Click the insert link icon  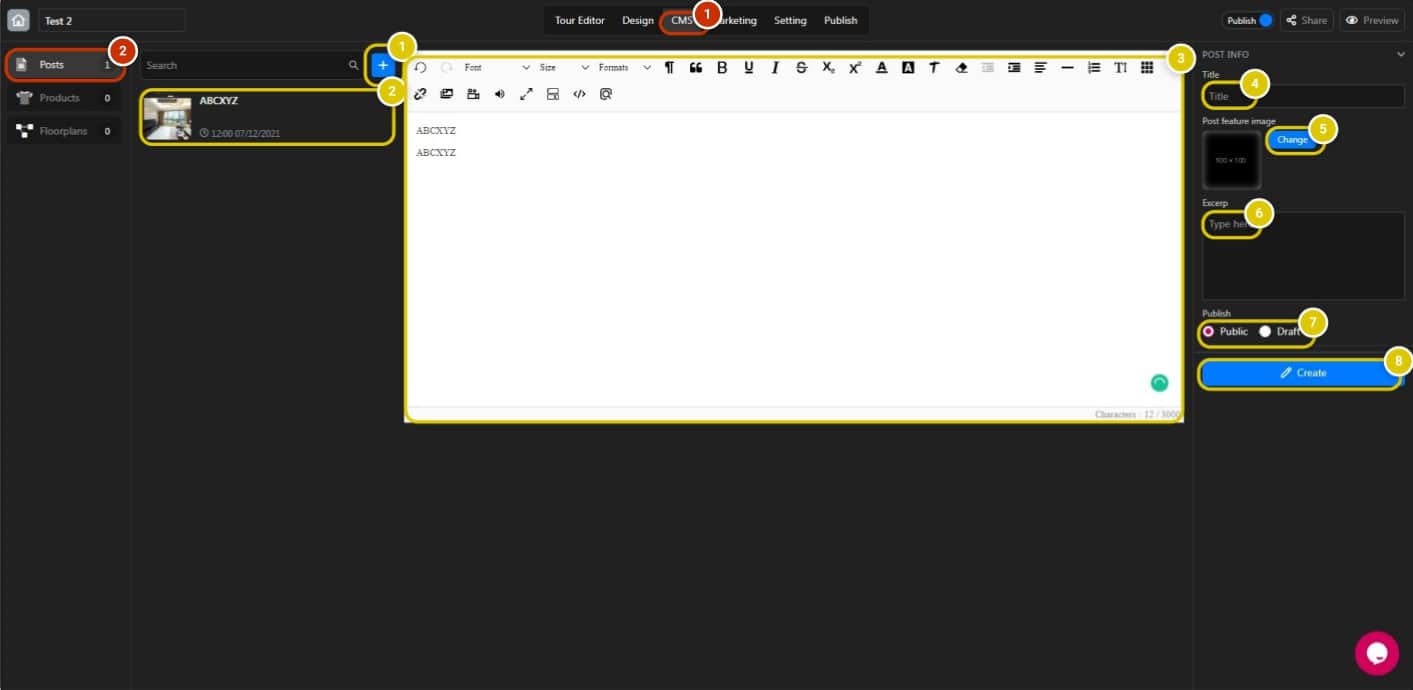pos(421,94)
